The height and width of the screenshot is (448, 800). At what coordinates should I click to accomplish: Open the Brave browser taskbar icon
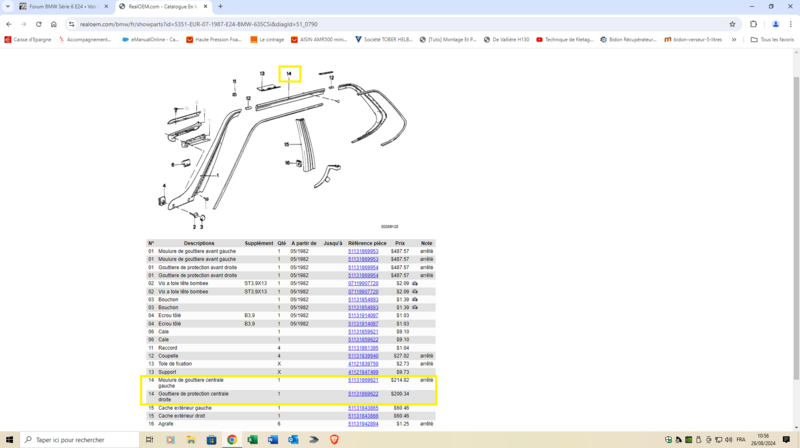pos(335,440)
